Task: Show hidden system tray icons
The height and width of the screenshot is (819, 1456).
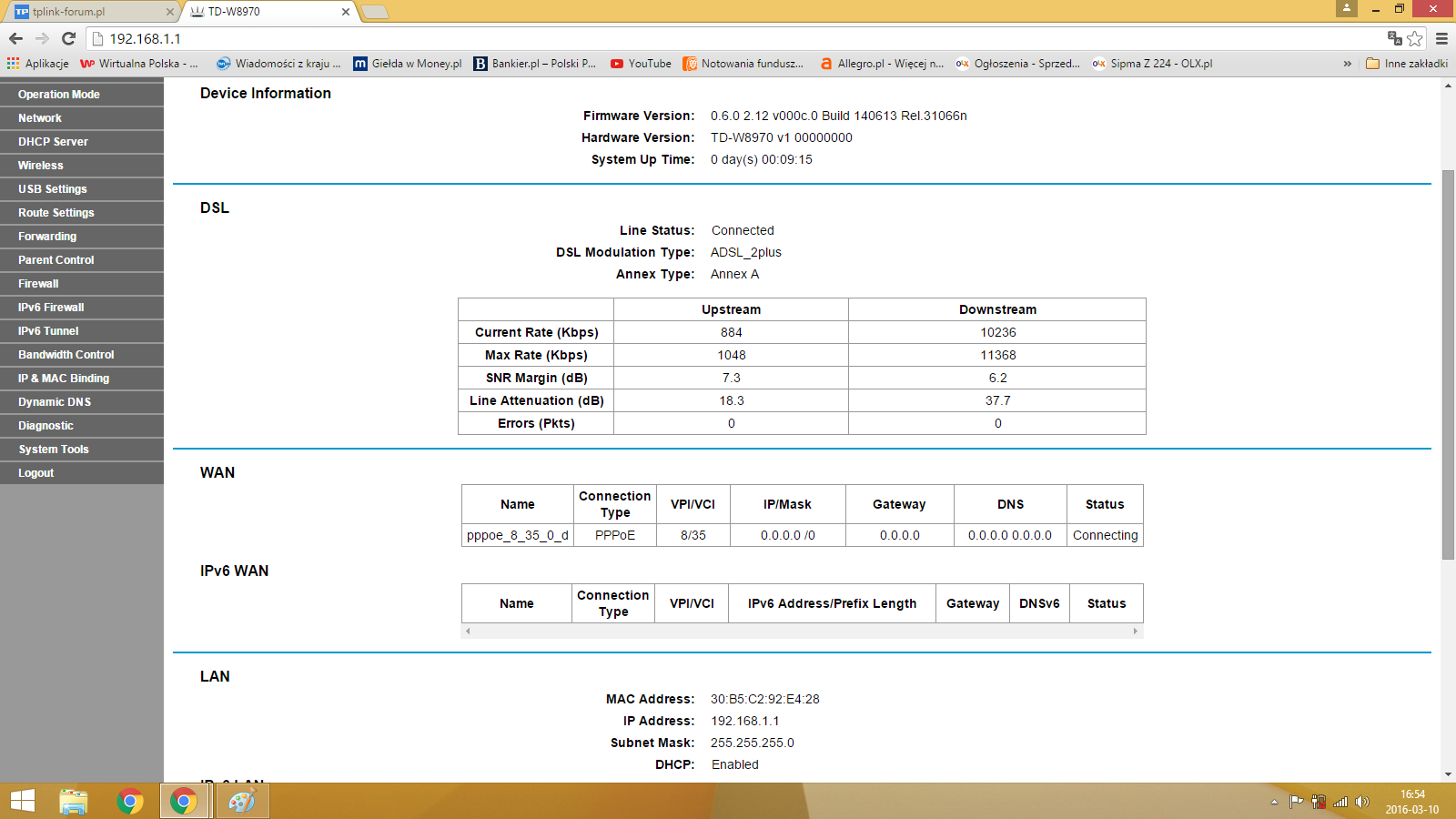Action: 1274,802
